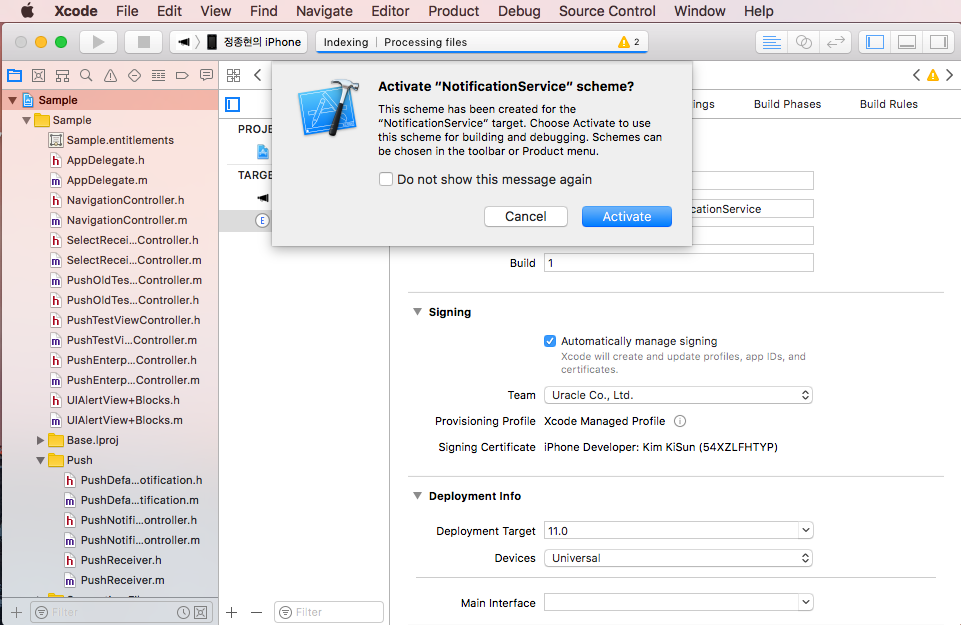Open the Issue navigator warning icon
Viewport: 961px width, 625px height.
pos(110,75)
